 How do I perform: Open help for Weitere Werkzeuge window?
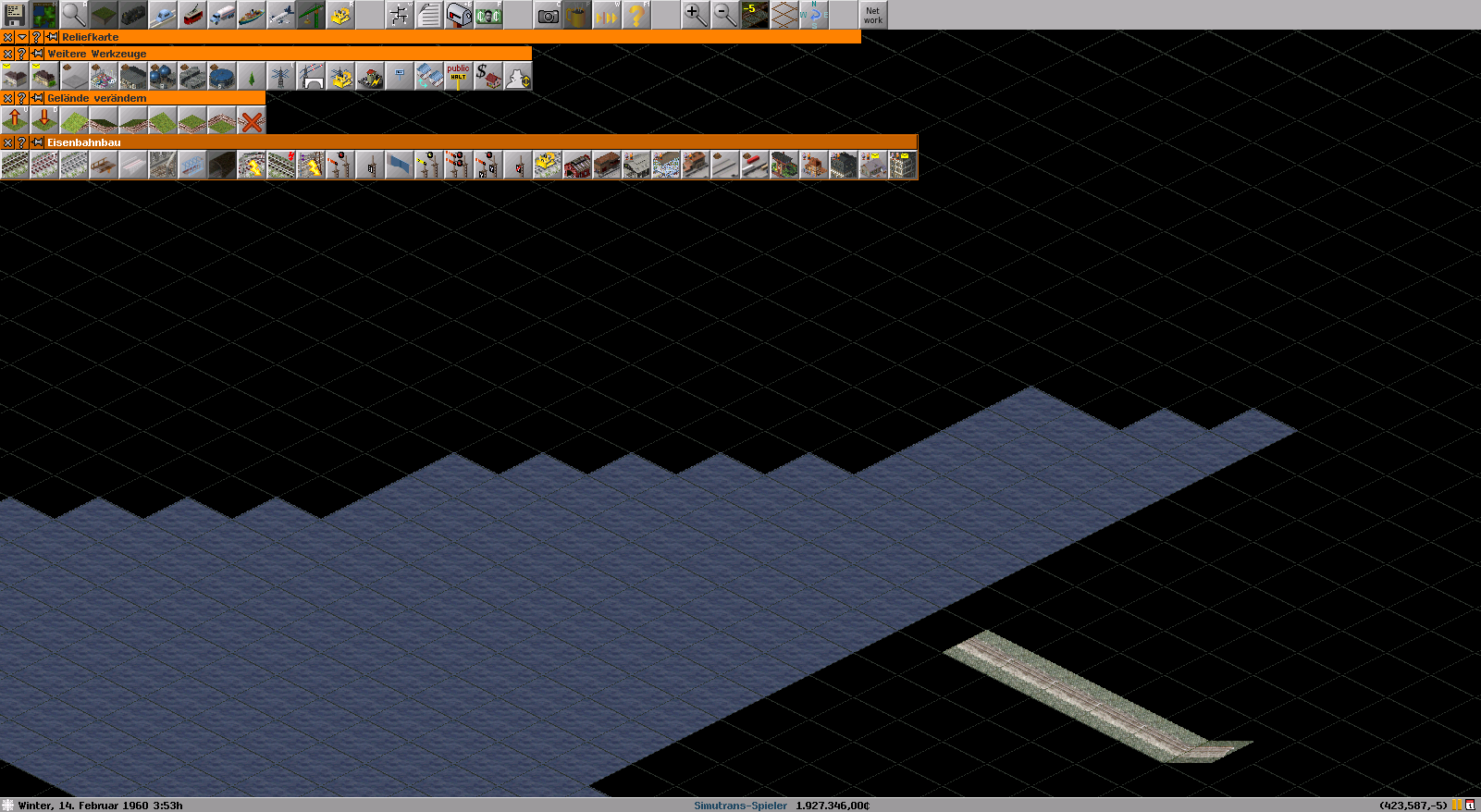tap(22, 54)
